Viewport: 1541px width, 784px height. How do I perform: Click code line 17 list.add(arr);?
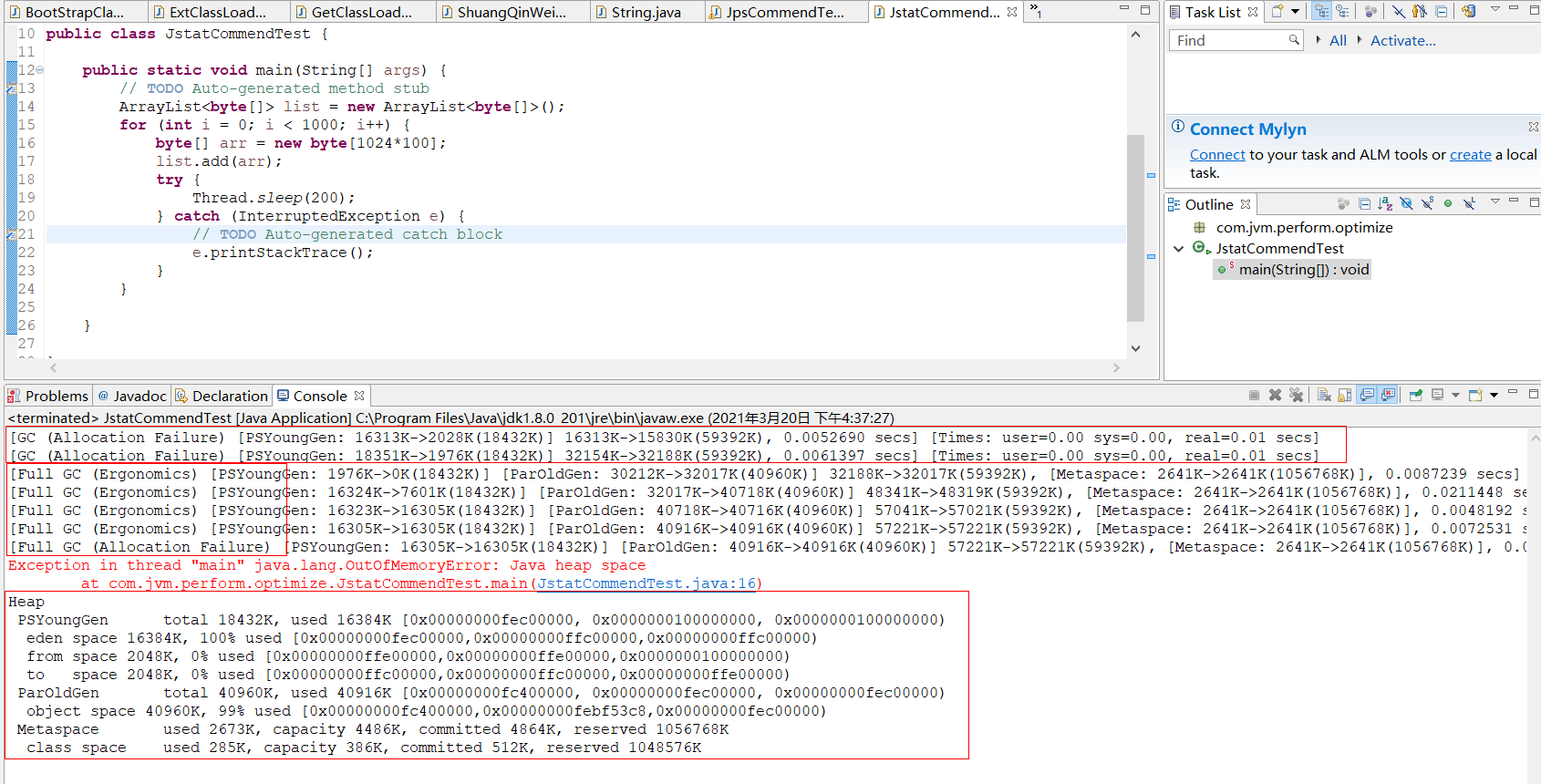click(x=219, y=161)
